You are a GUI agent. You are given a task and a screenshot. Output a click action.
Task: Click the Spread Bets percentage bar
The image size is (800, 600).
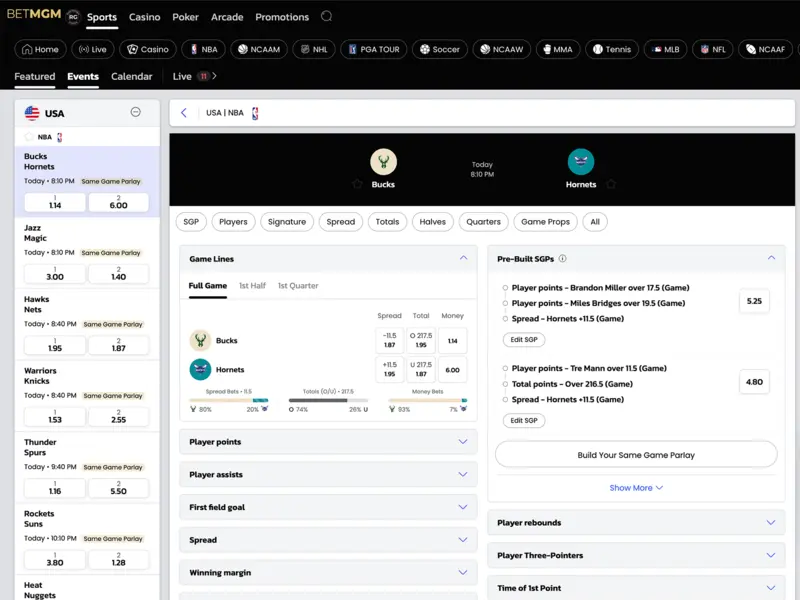[x=229, y=401]
